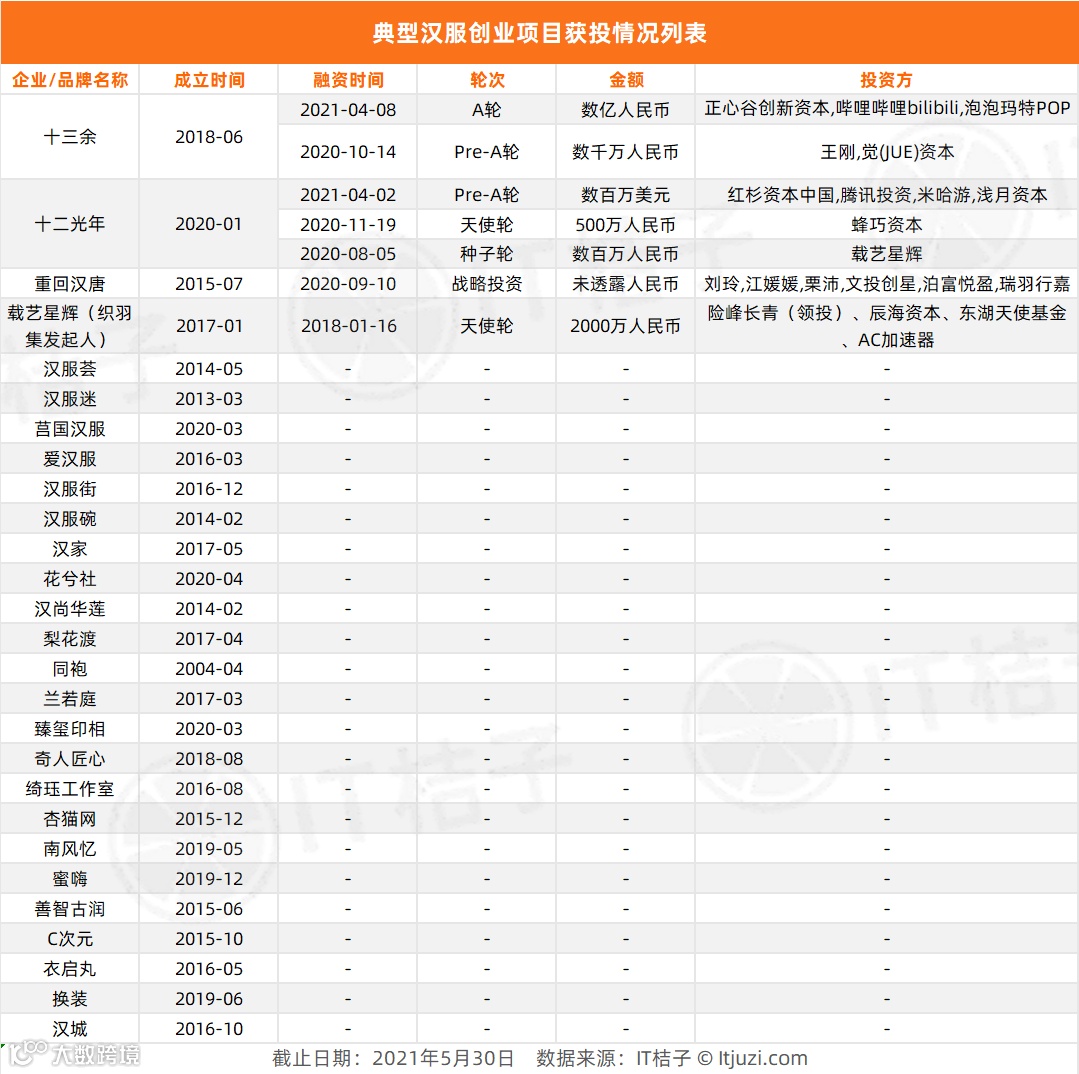Select the 梨花渡 brand cell
1079x1074 pixels.
click(x=70, y=639)
